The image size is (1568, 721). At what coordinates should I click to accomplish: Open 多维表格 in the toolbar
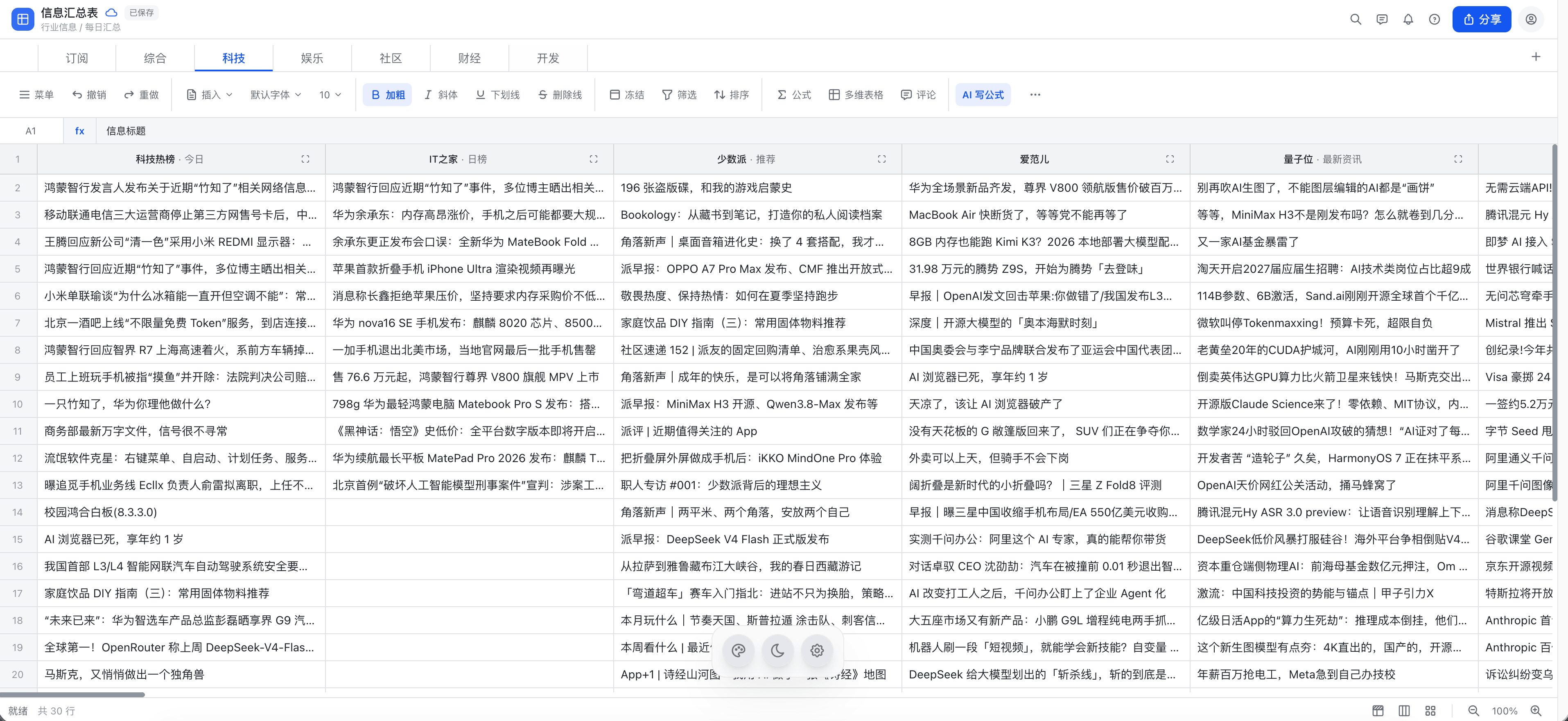tap(856, 94)
